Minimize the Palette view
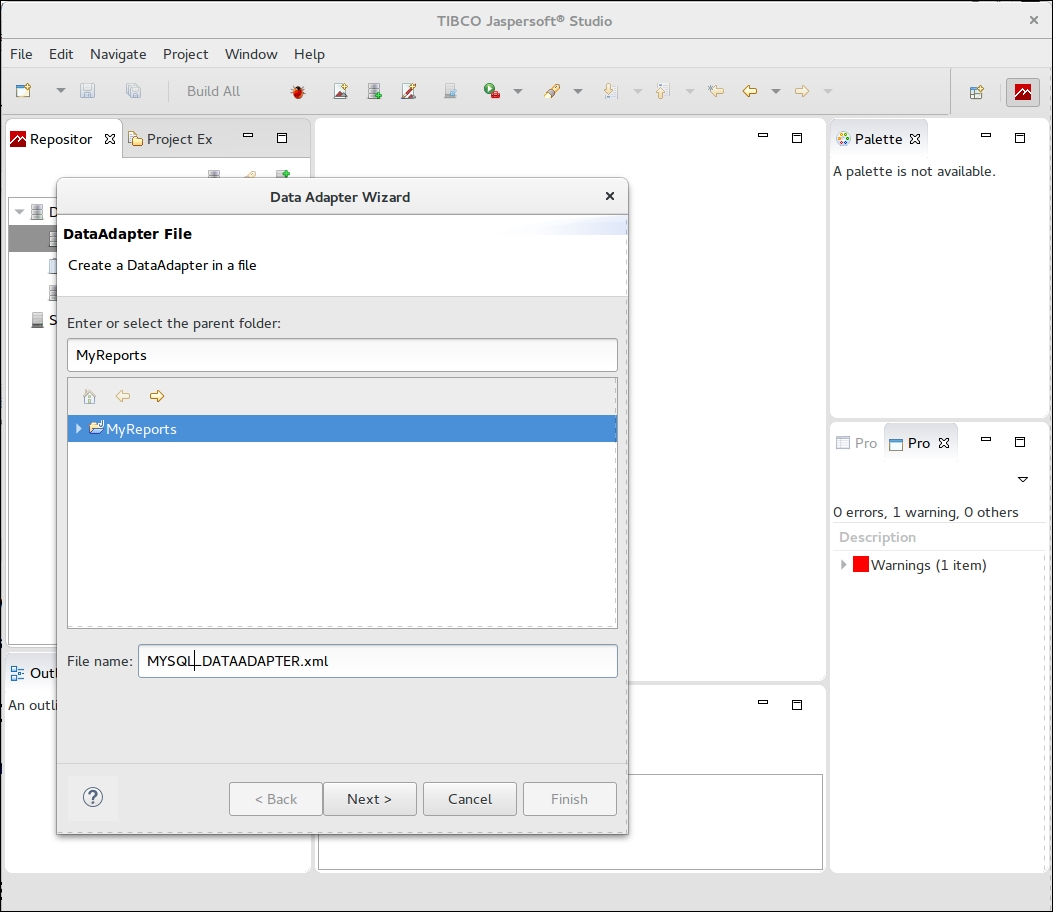 click(x=986, y=136)
